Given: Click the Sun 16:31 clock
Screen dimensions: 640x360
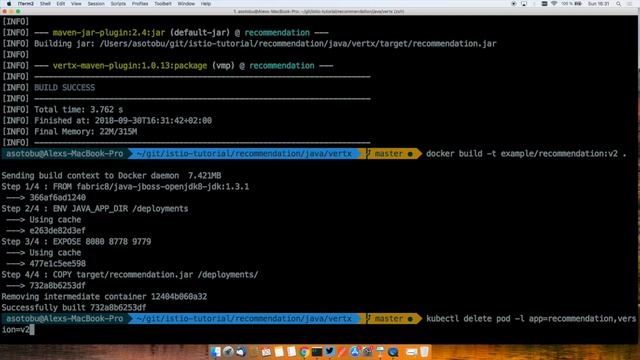Looking at the screenshot, I should tap(599, 4).
